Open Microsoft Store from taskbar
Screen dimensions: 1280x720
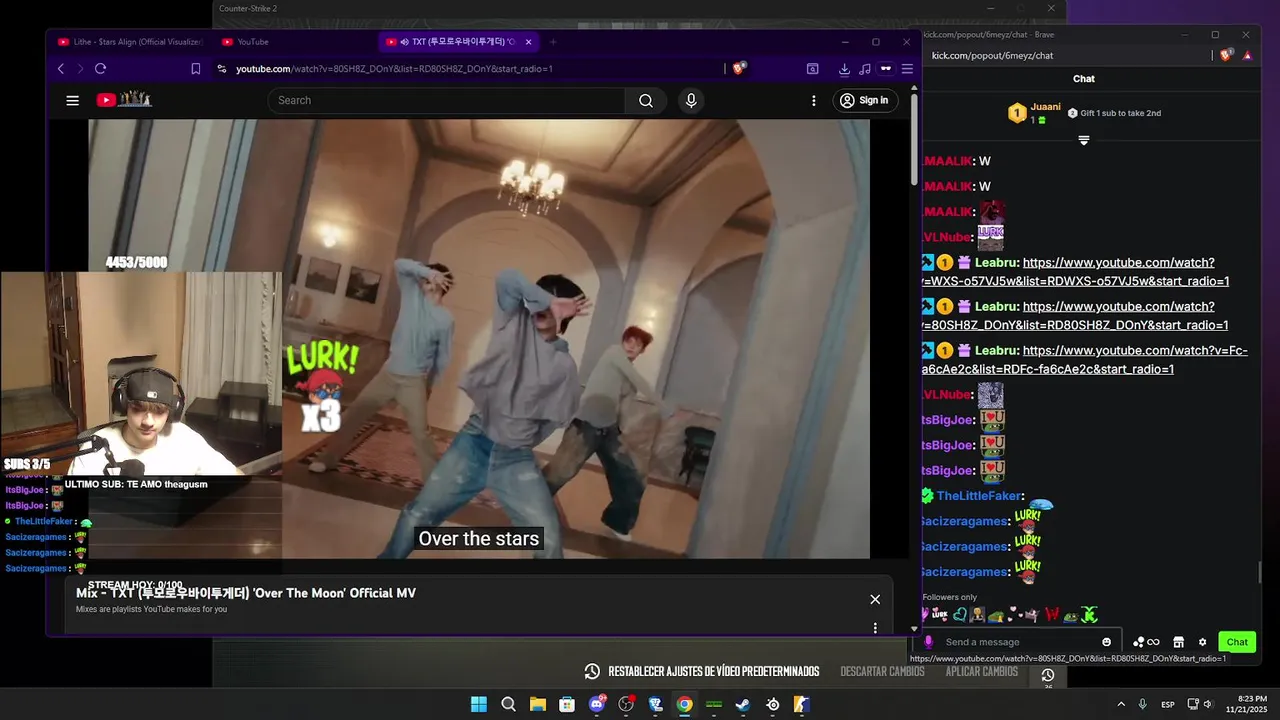coord(567,704)
